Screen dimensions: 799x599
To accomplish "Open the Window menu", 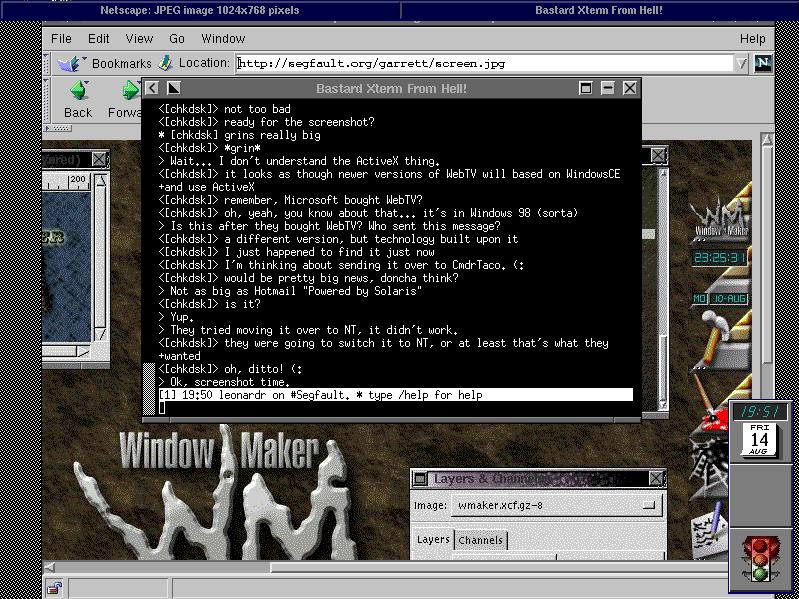I will [x=223, y=39].
